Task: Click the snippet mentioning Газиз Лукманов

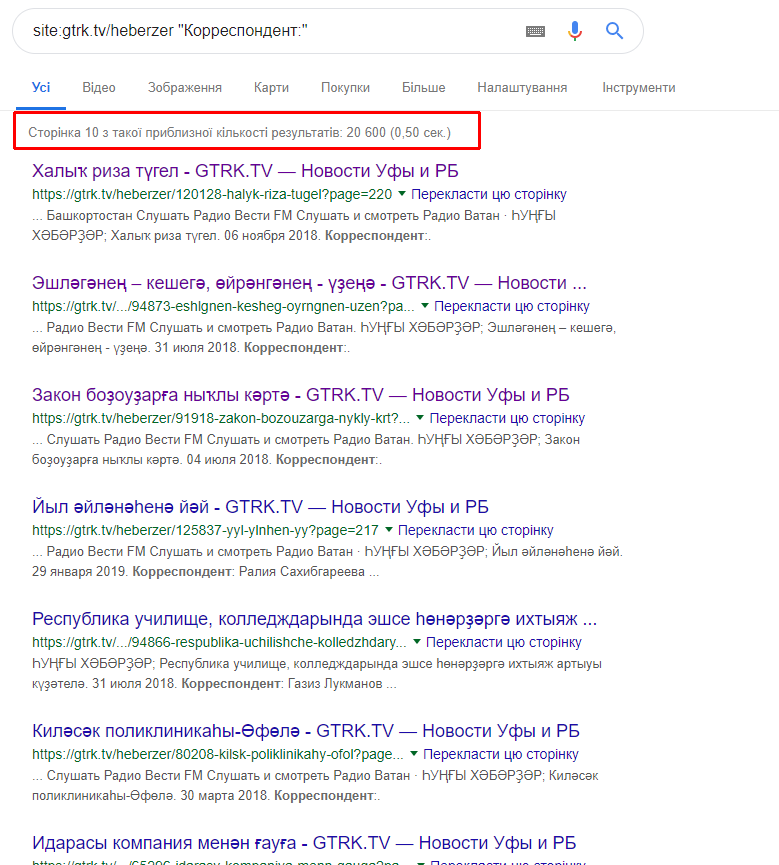Action: point(317,674)
